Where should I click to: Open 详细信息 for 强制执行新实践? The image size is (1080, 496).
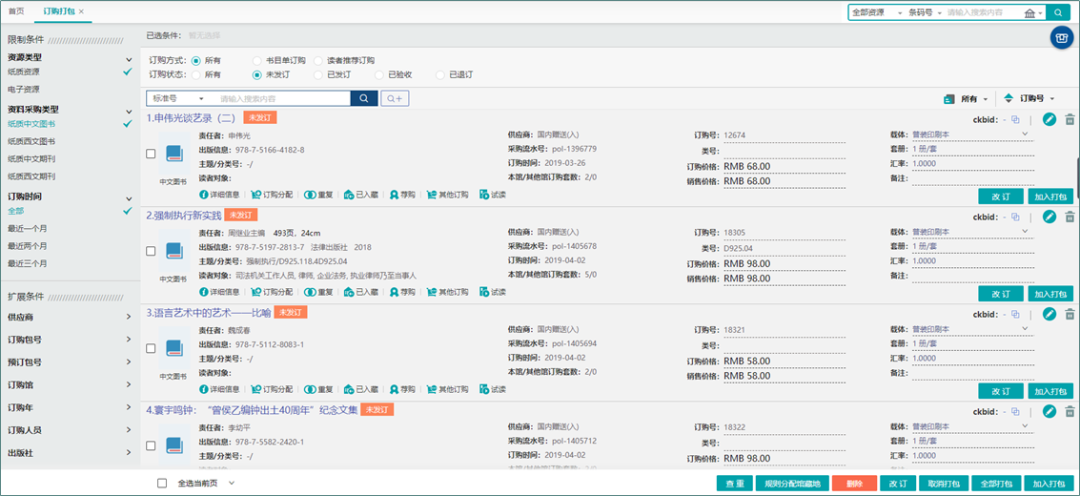click(219, 291)
